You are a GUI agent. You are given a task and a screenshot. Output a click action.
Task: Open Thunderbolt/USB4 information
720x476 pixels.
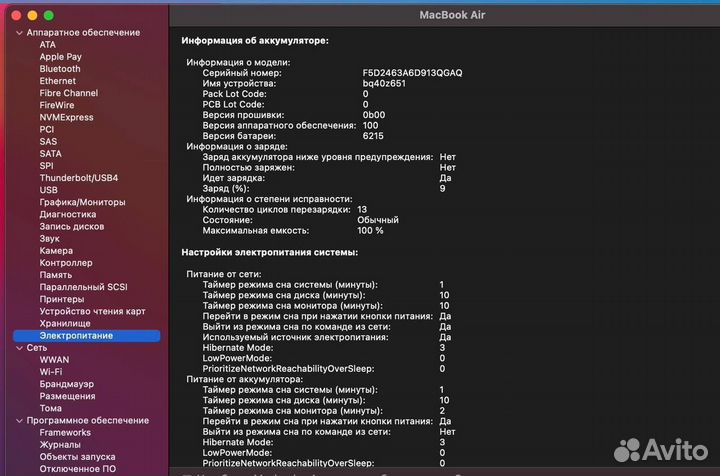79,178
